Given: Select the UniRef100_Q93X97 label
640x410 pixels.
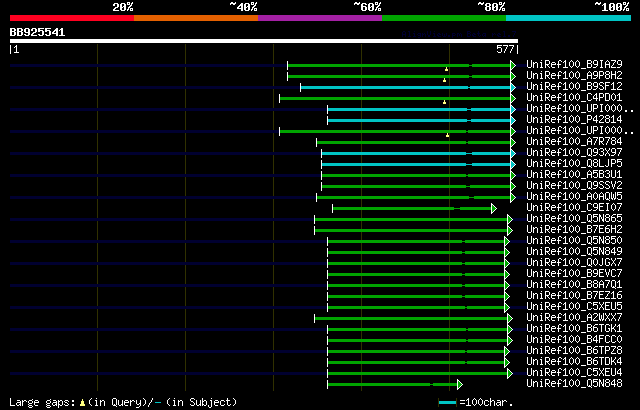Looking at the screenshot, I should [574, 153].
